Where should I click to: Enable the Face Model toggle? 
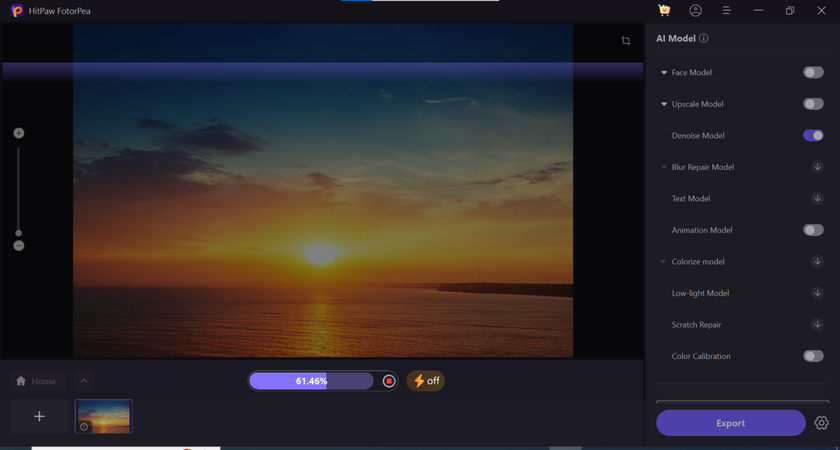click(813, 72)
